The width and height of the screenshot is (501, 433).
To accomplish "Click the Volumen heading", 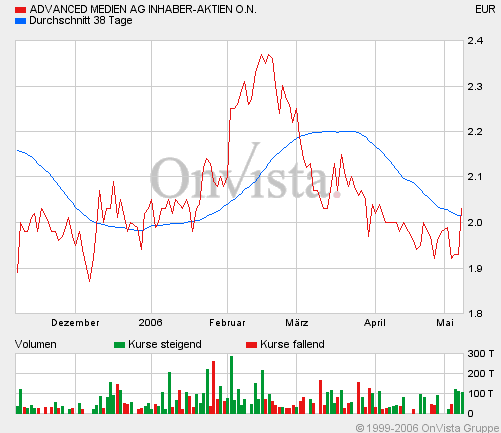I will pyautogui.click(x=36, y=344).
